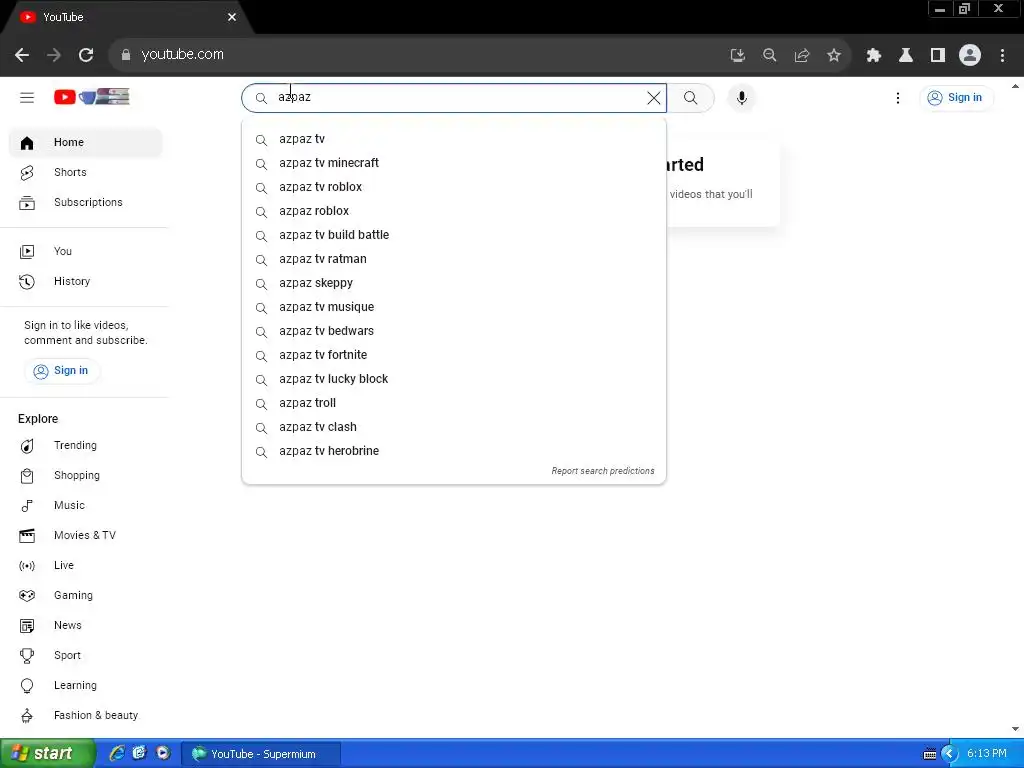1024x768 pixels.
Task: Open Gaming under Explore
Action: [86, 596]
